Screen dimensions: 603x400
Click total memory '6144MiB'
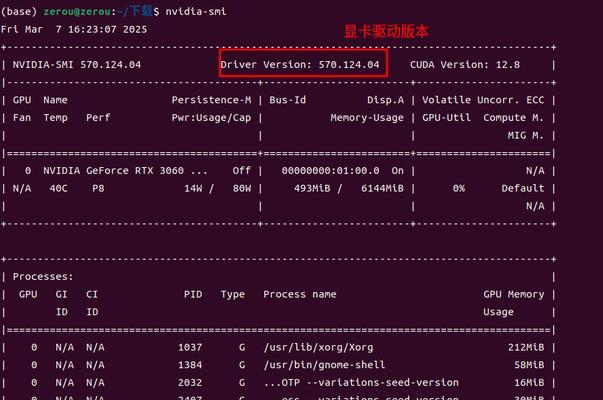pos(382,188)
